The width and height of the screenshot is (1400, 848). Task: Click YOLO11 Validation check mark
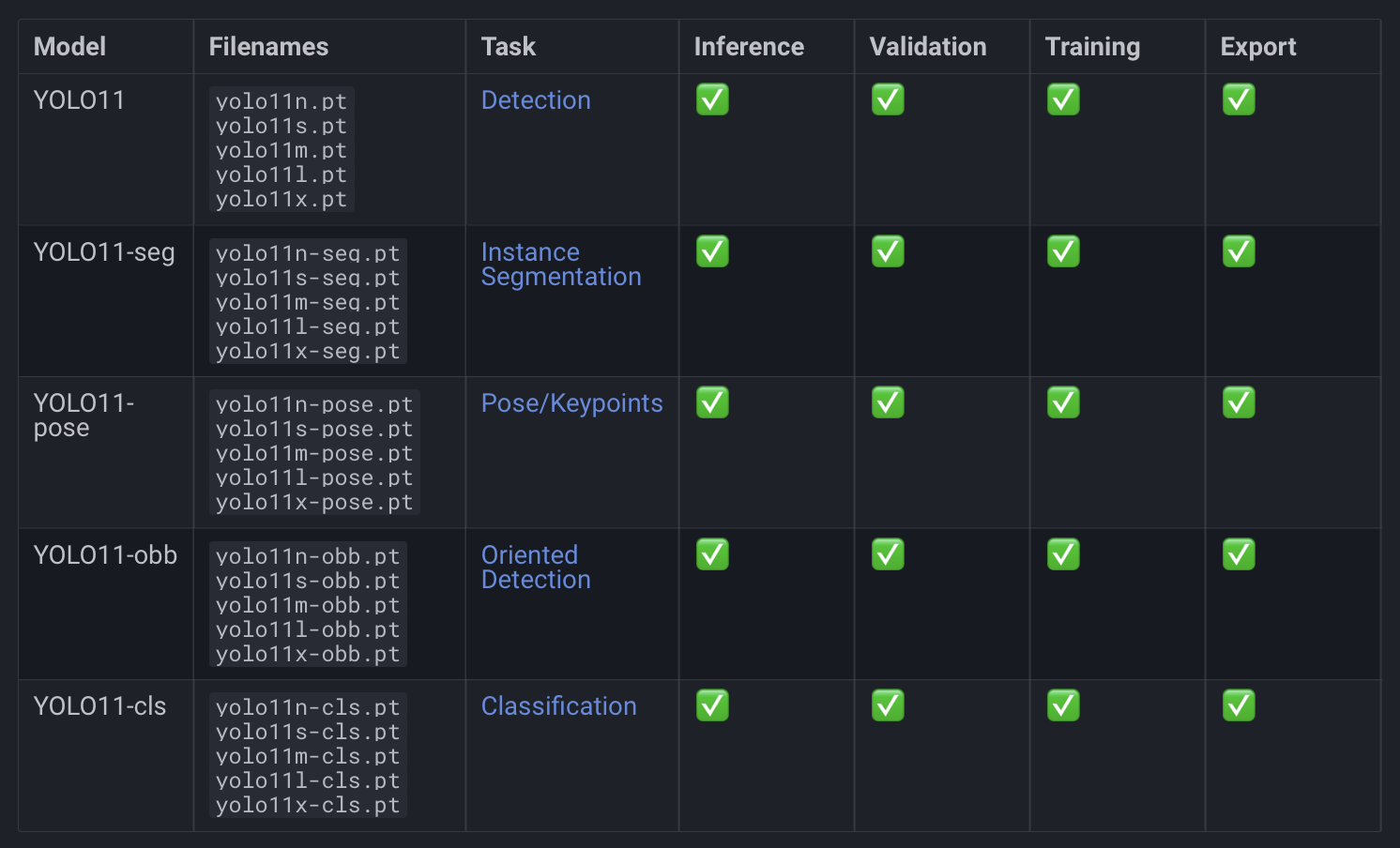[888, 99]
